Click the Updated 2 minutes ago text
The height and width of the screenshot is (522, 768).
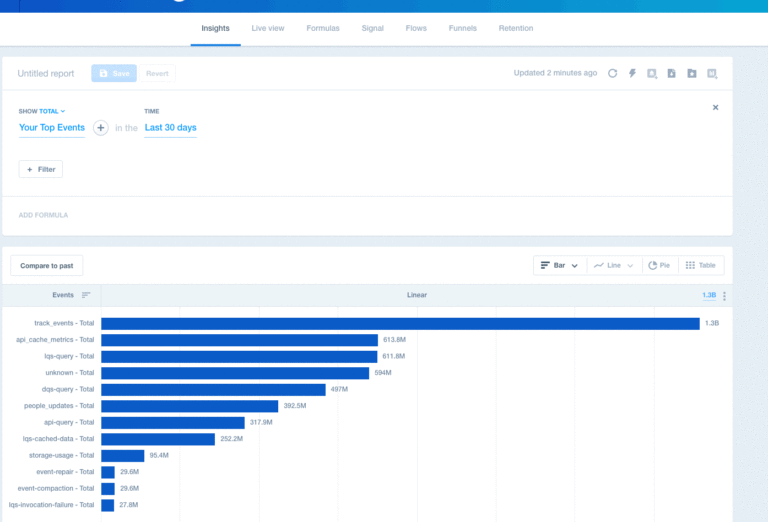pyautogui.click(x=555, y=73)
